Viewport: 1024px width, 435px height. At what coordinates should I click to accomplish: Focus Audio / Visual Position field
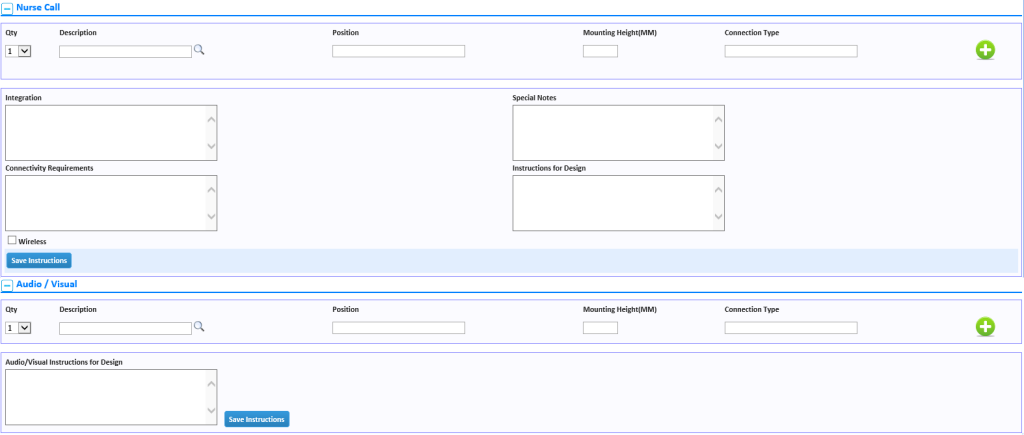click(x=398, y=328)
